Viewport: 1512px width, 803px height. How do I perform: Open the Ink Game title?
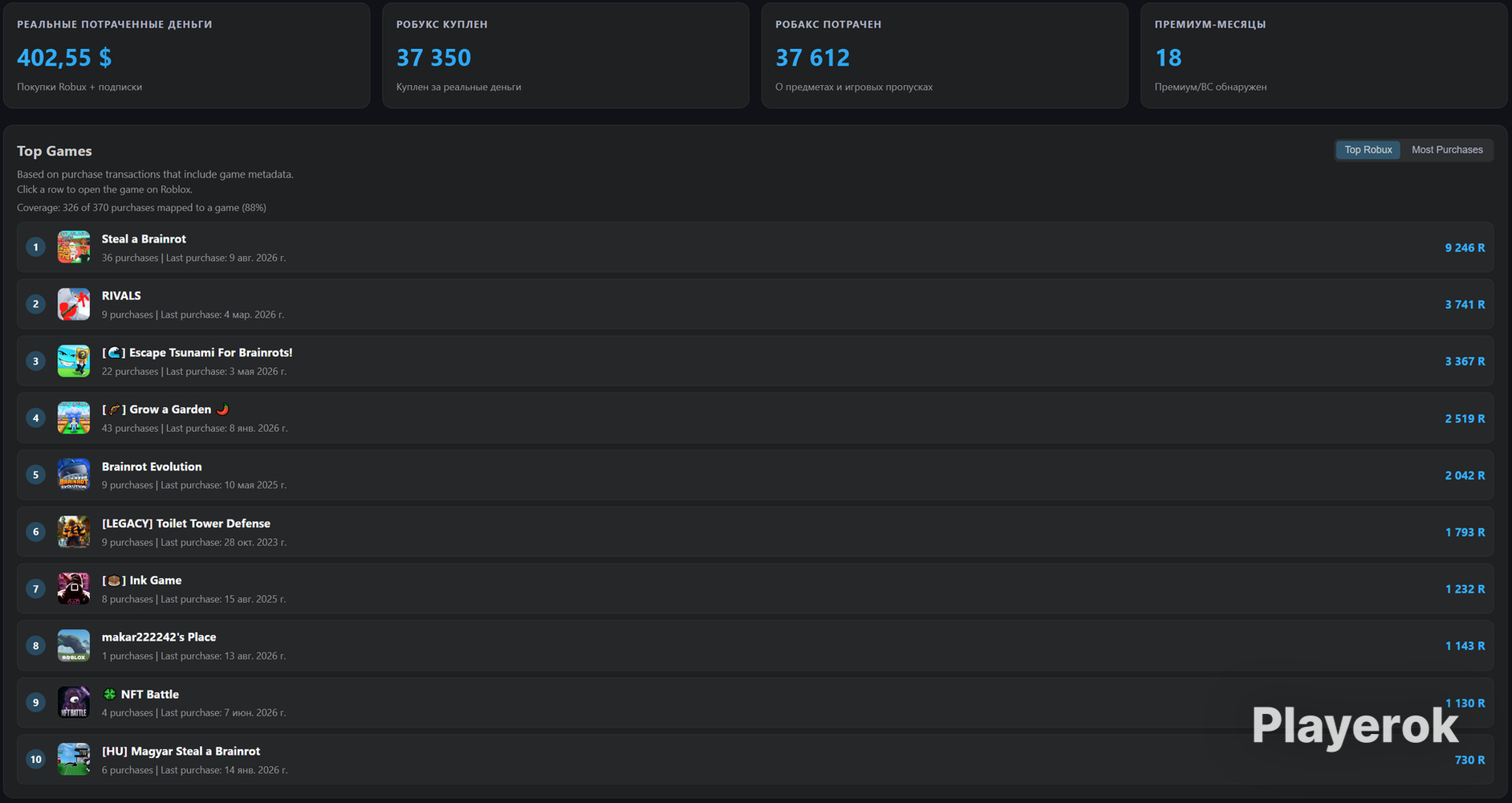[142, 581]
